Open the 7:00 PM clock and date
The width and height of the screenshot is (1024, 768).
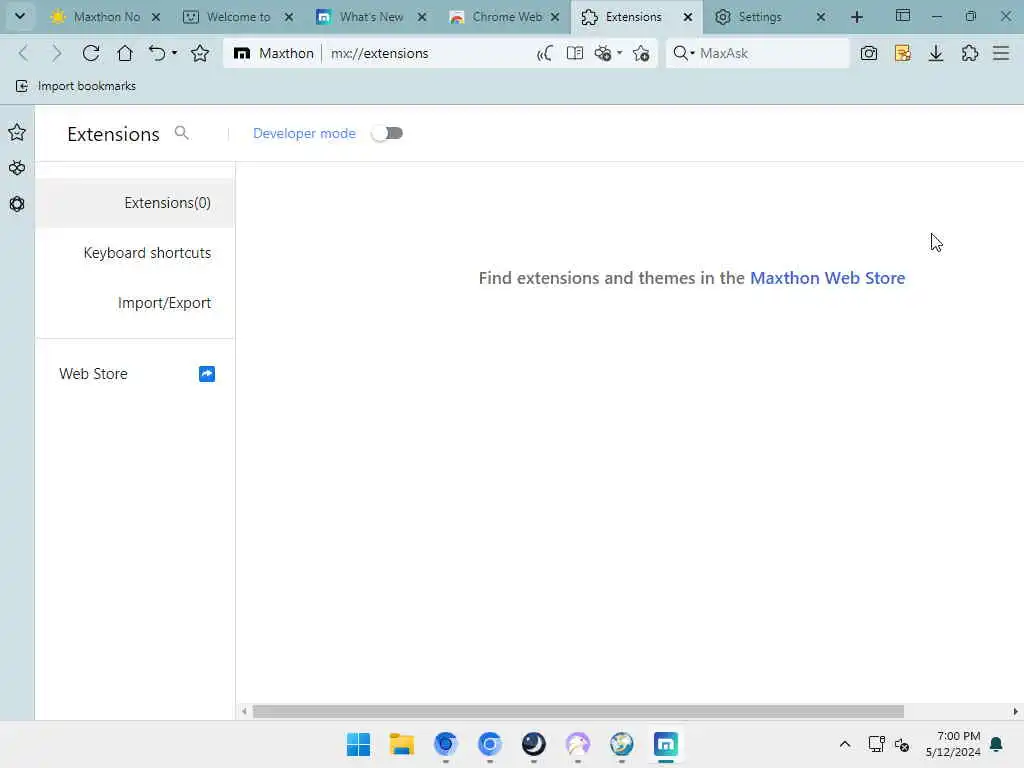(953, 744)
